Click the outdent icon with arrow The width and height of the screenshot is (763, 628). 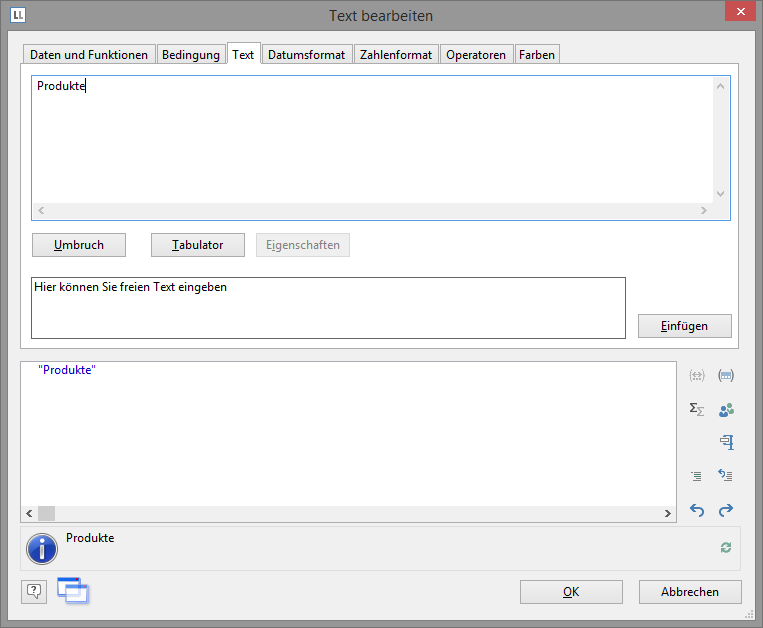pyautogui.click(x=726, y=476)
